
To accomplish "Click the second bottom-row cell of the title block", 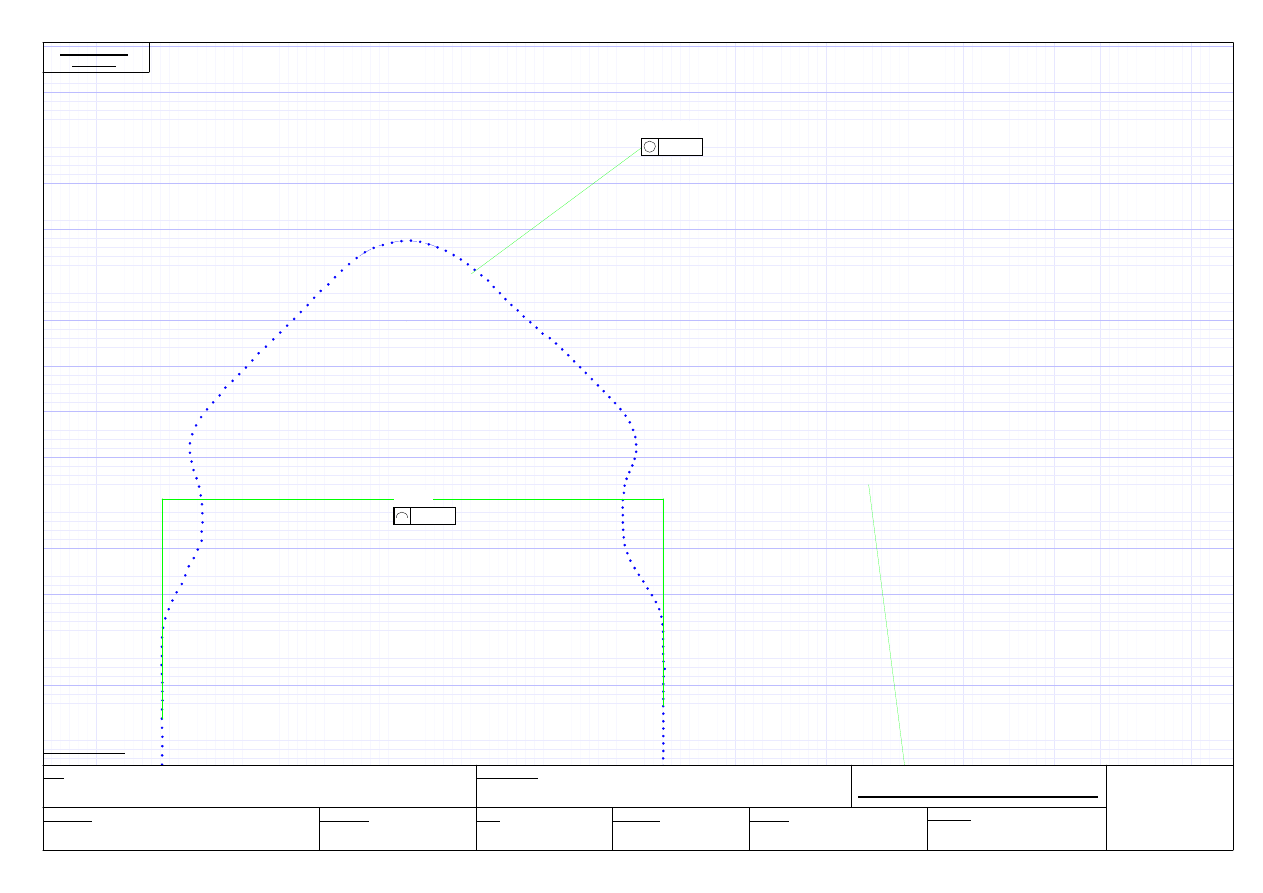I will [397, 829].
